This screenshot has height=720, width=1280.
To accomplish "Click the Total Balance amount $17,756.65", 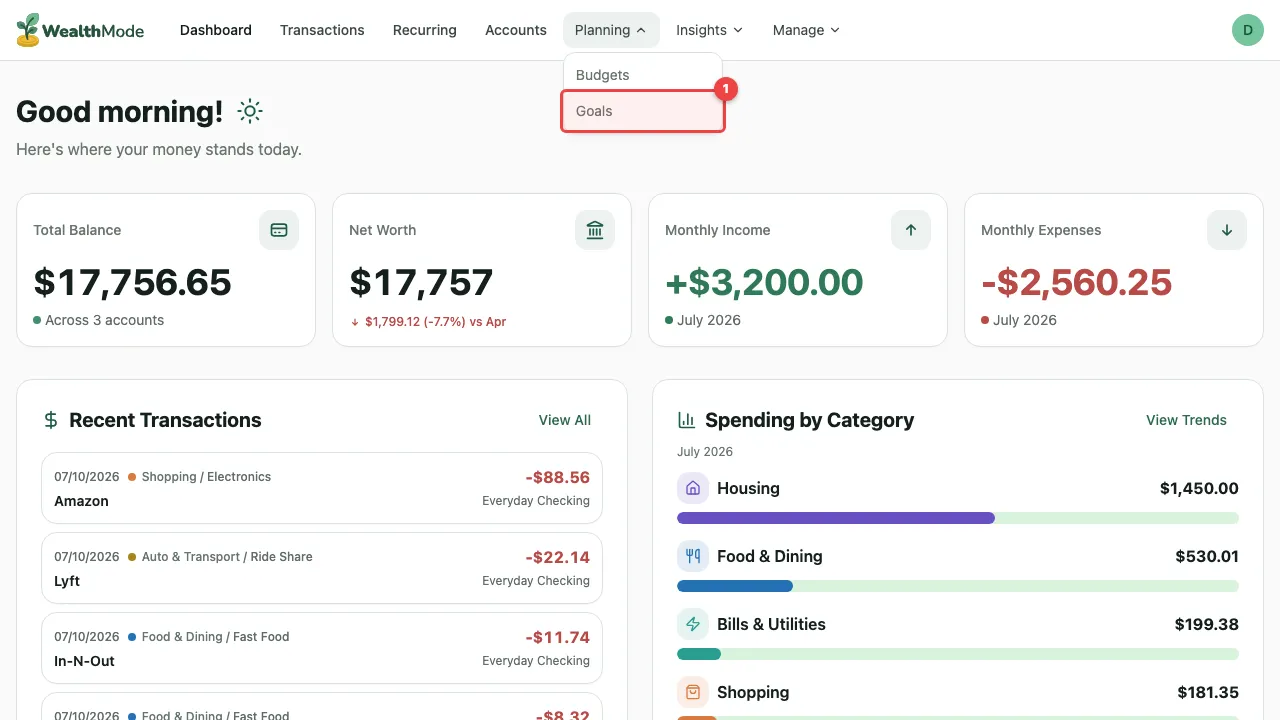I will (132, 282).
